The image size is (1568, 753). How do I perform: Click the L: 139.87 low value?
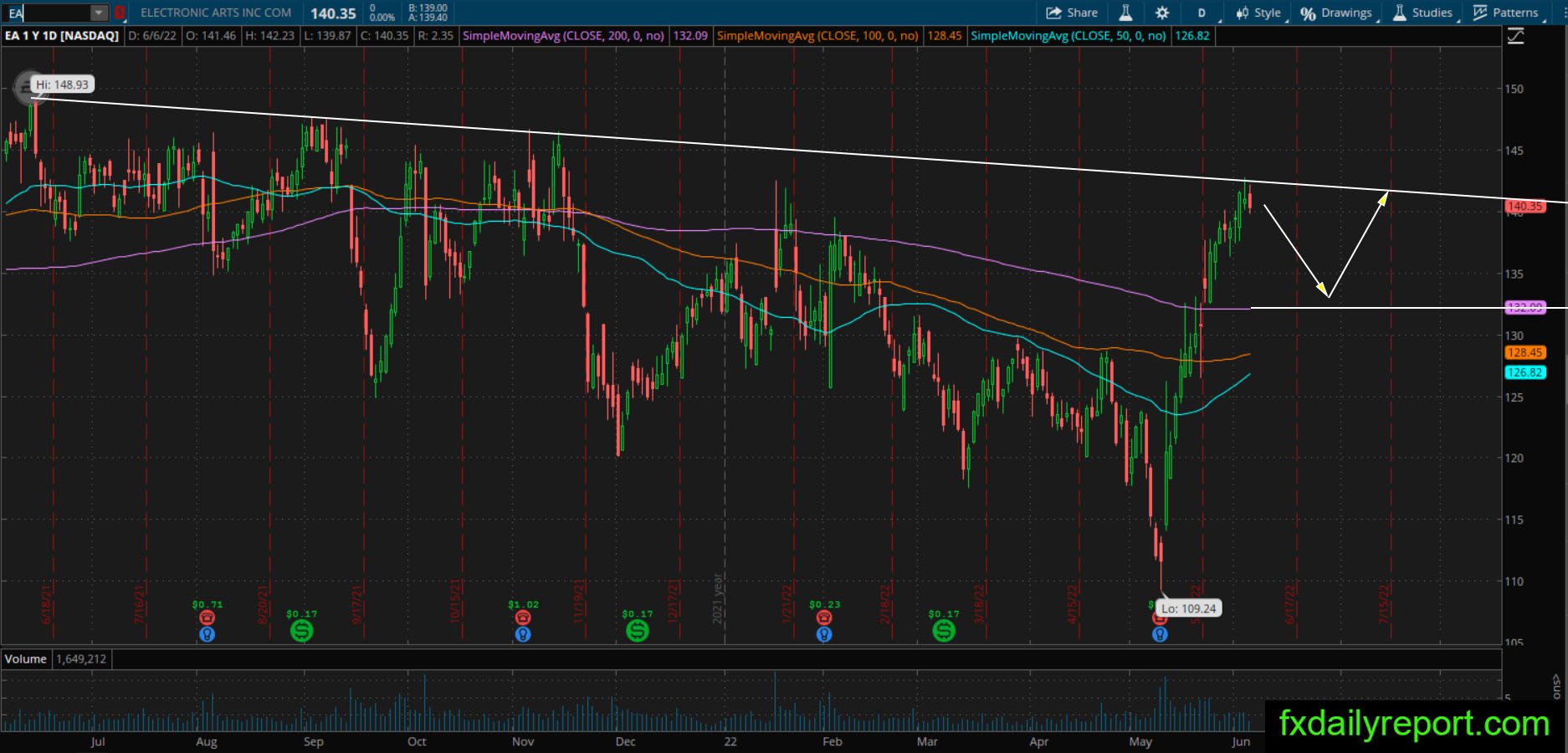(327, 36)
